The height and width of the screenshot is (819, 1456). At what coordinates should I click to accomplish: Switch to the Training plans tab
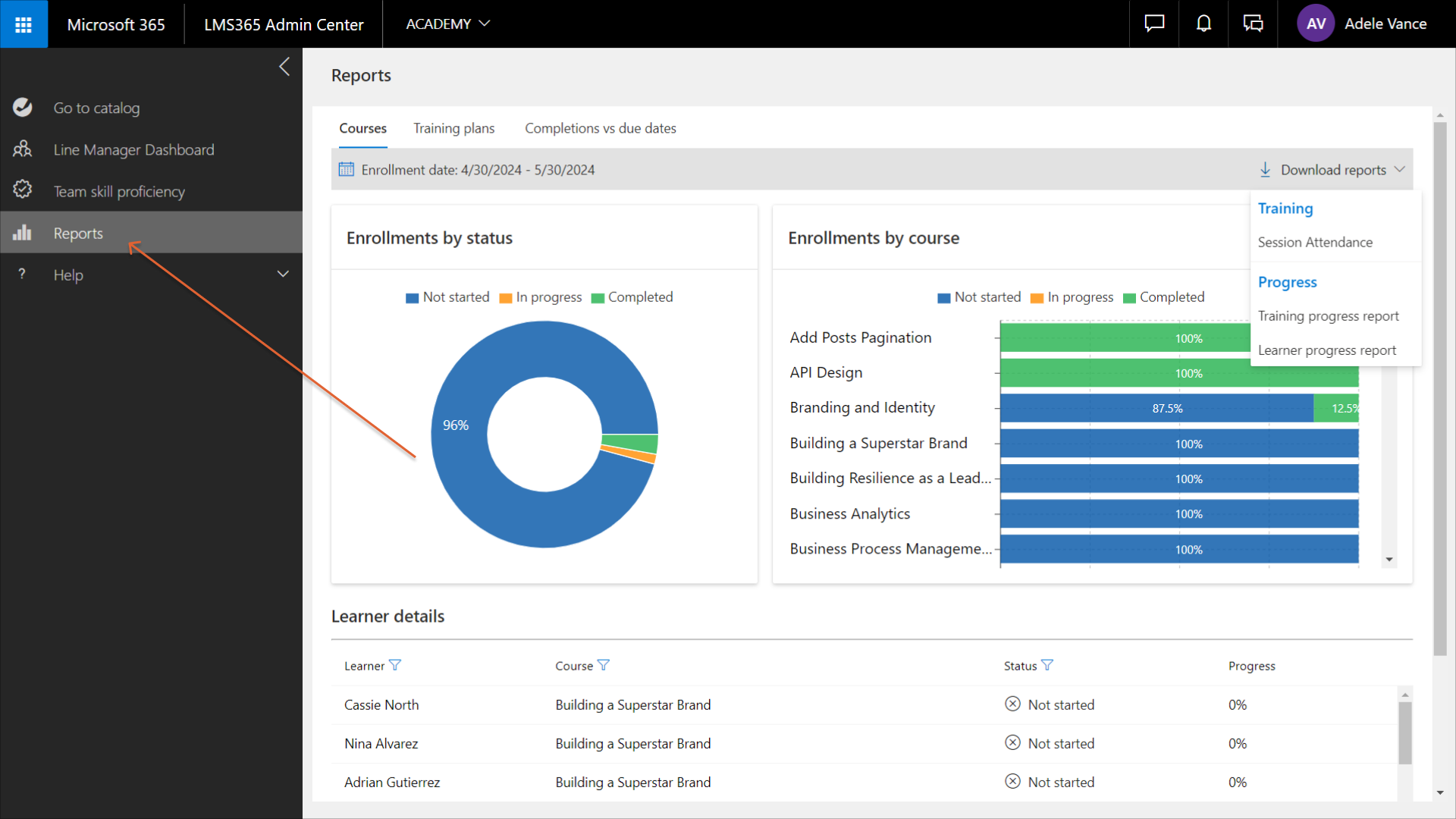coord(453,128)
